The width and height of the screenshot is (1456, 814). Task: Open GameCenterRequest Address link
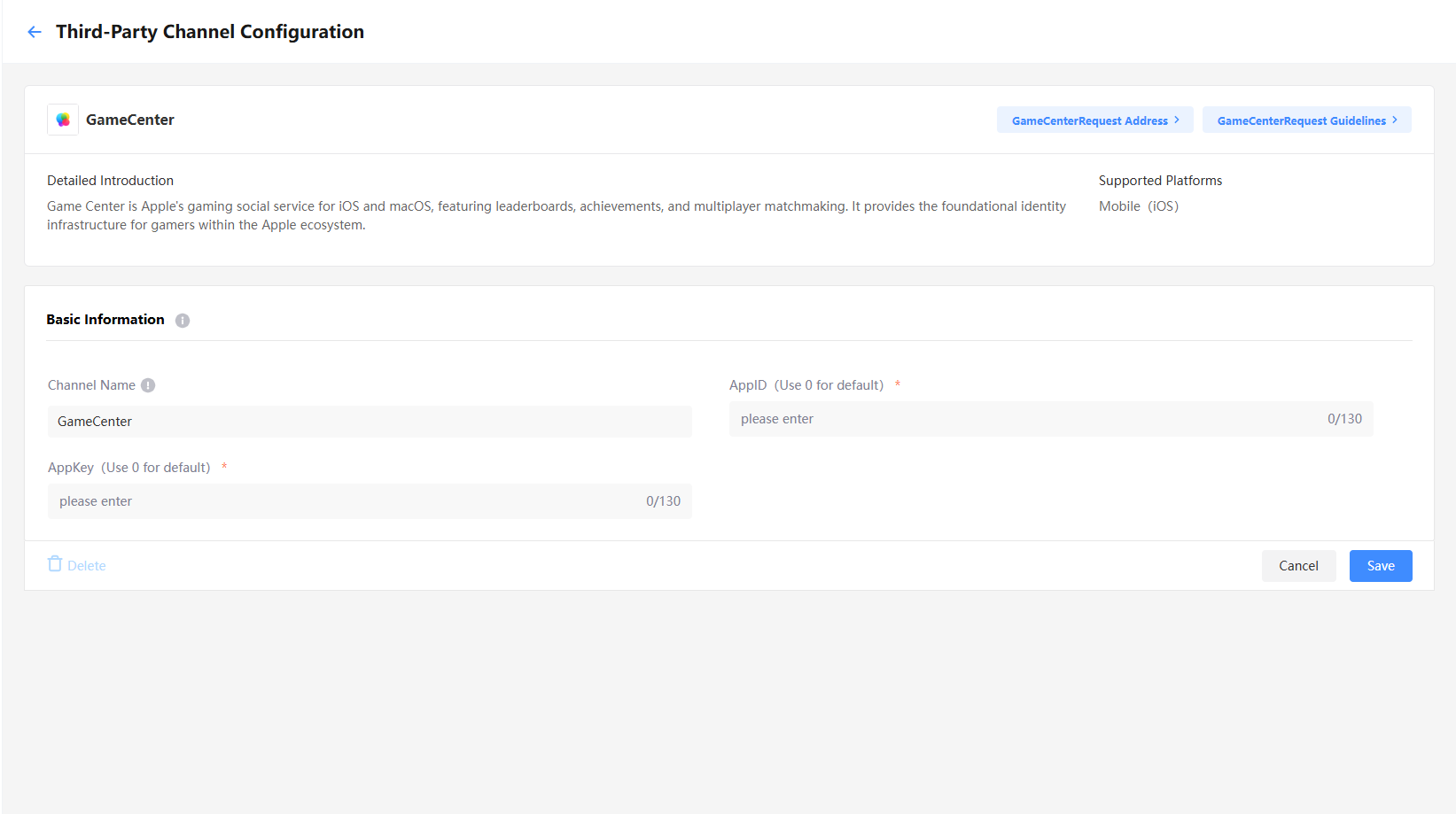1095,120
